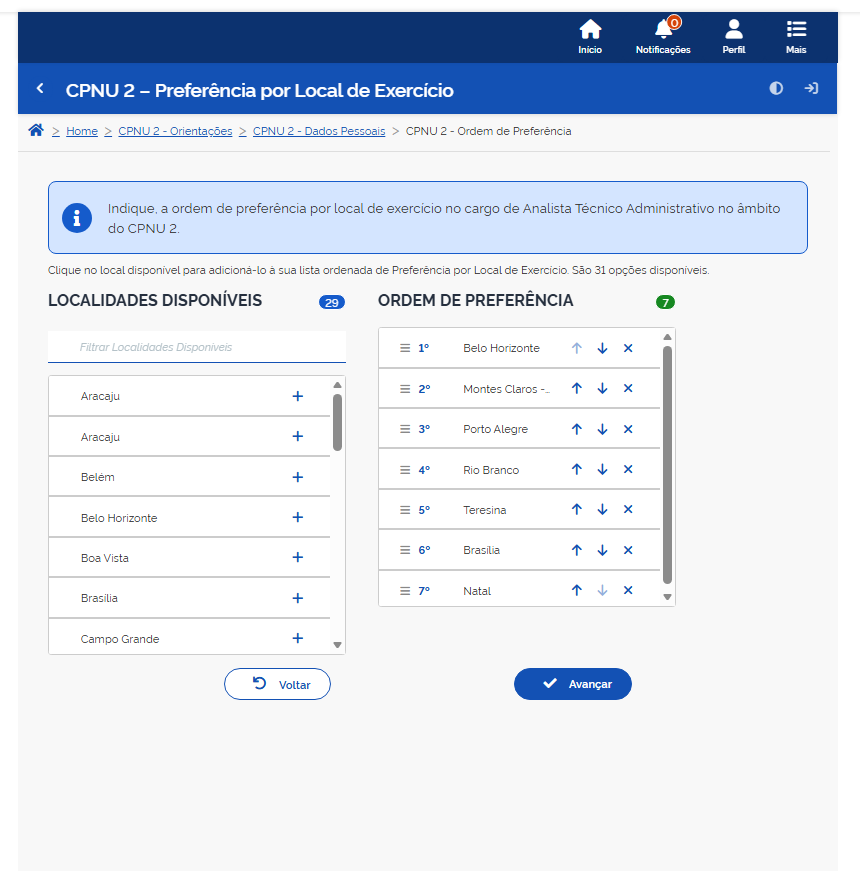Toggle high contrast mode

coord(776,89)
